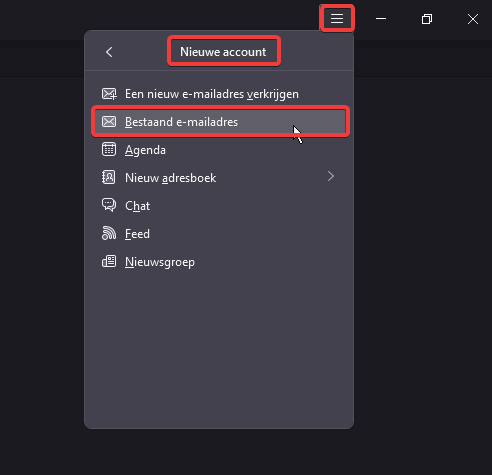This screenshot has height=475, width=492.
Task: Click the new e-mail envelope plus icon
Action: click(x=109, y=94)
